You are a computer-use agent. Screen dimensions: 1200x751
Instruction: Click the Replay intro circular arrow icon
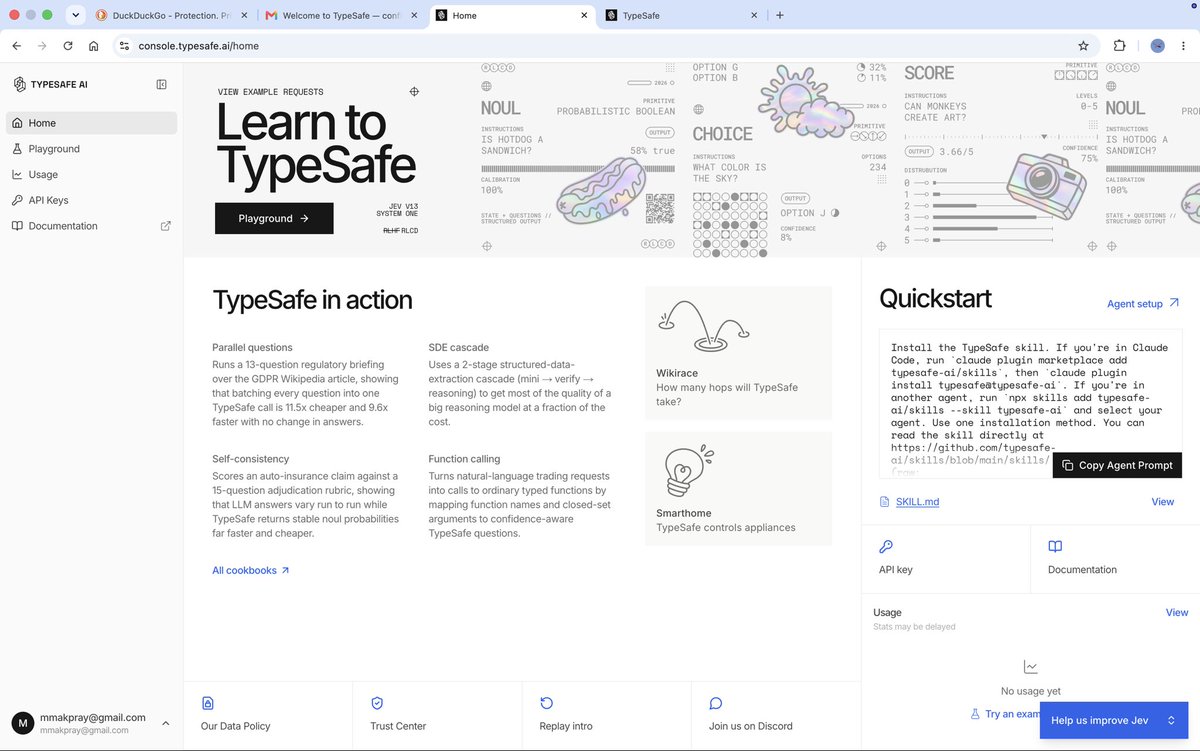(x=546, y=703)
